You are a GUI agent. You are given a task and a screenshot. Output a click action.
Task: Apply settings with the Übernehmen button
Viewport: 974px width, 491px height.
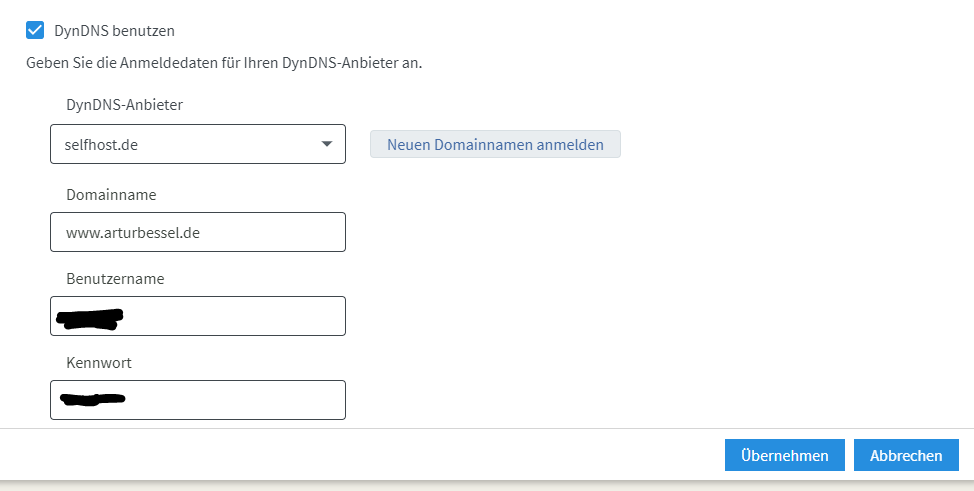[x=784, y=455]
